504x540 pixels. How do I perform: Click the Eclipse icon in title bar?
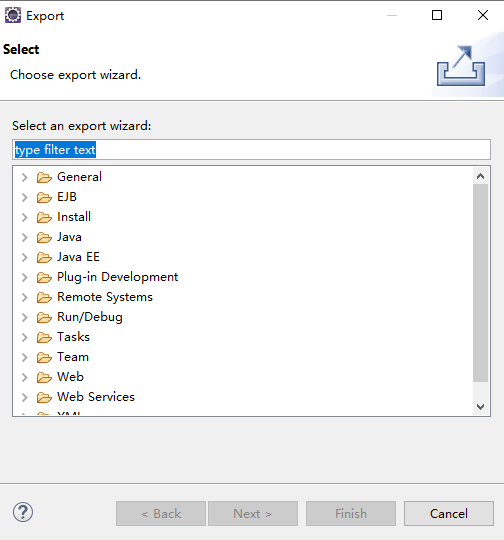coord(13,15)
